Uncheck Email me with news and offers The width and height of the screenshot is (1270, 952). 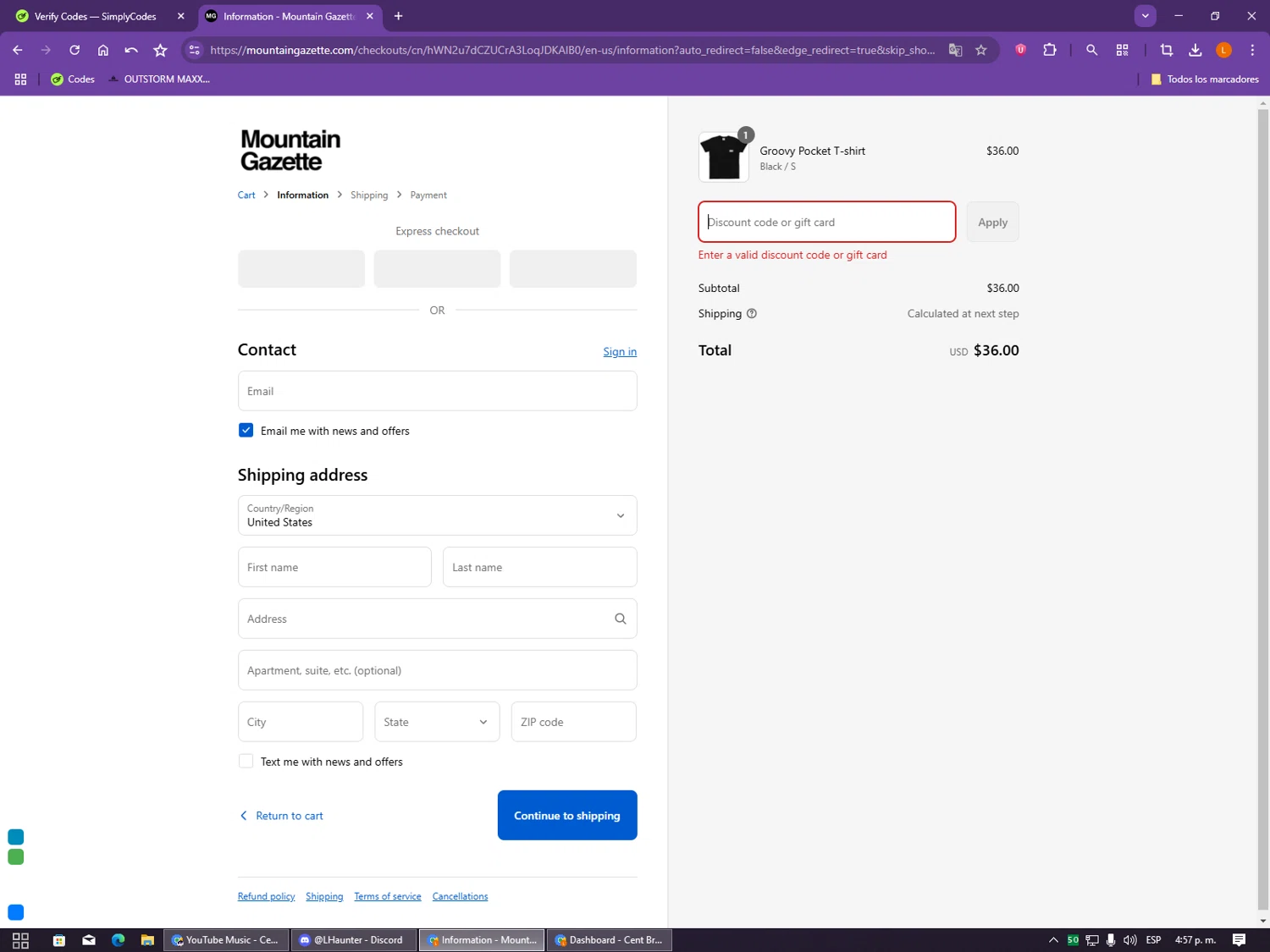246,430
